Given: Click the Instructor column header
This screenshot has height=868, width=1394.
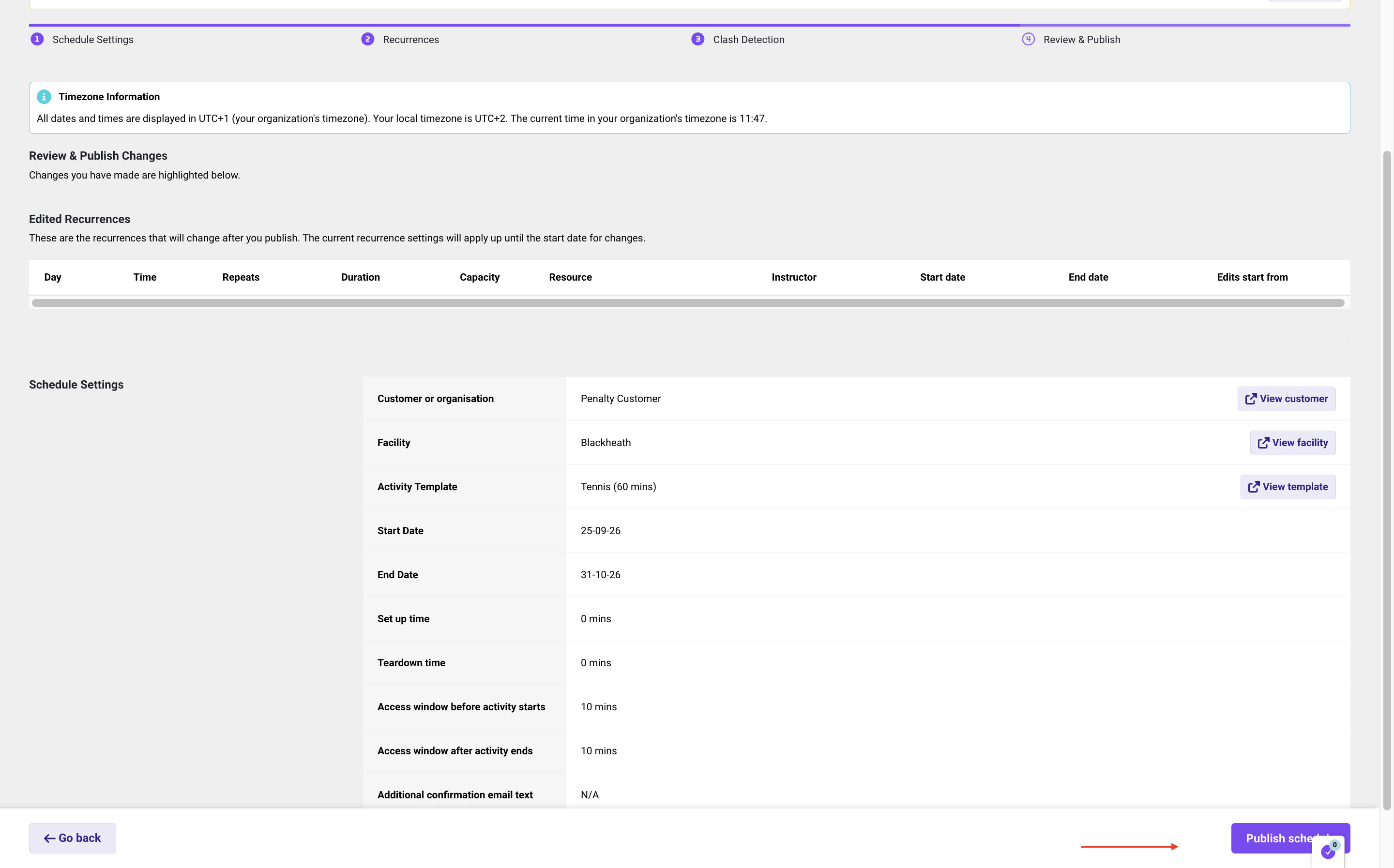Looking at the screenshot, I should tap(793, 277).
